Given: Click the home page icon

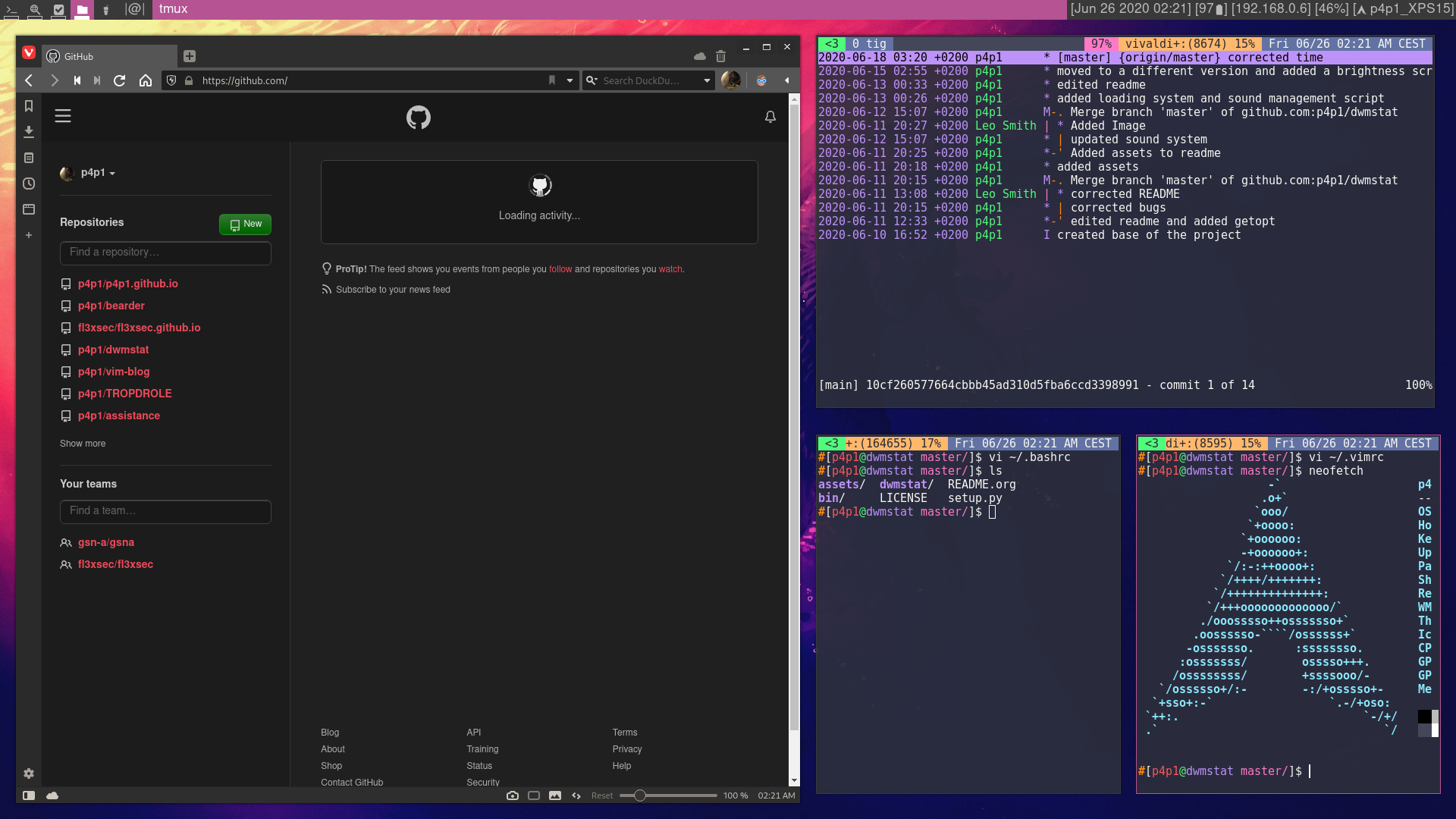Looking at the screenshot, I should coord(146,80).
